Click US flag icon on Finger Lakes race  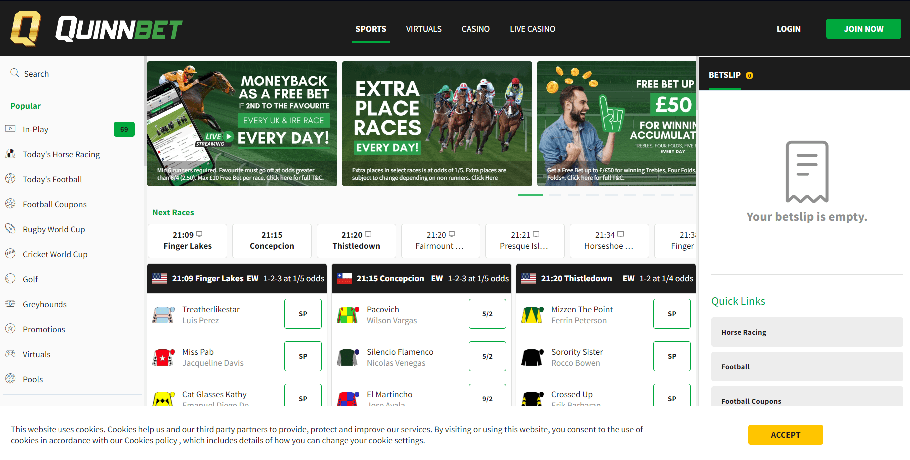pos(160,278)
